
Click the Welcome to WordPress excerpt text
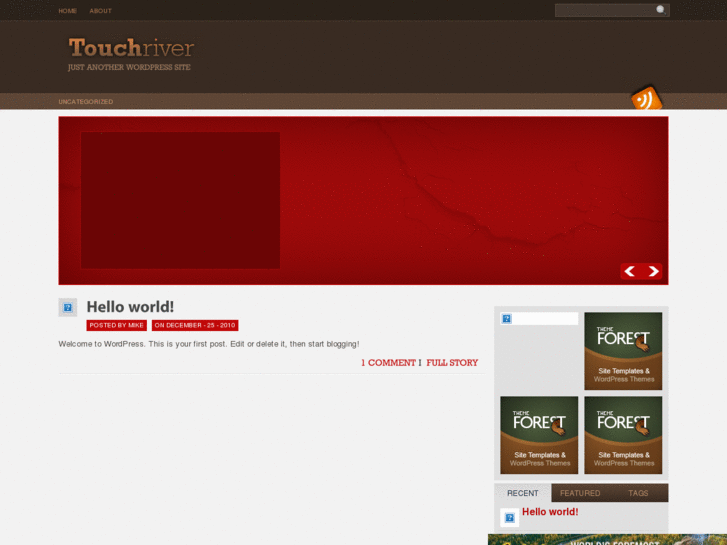click(x=209, y=344)
